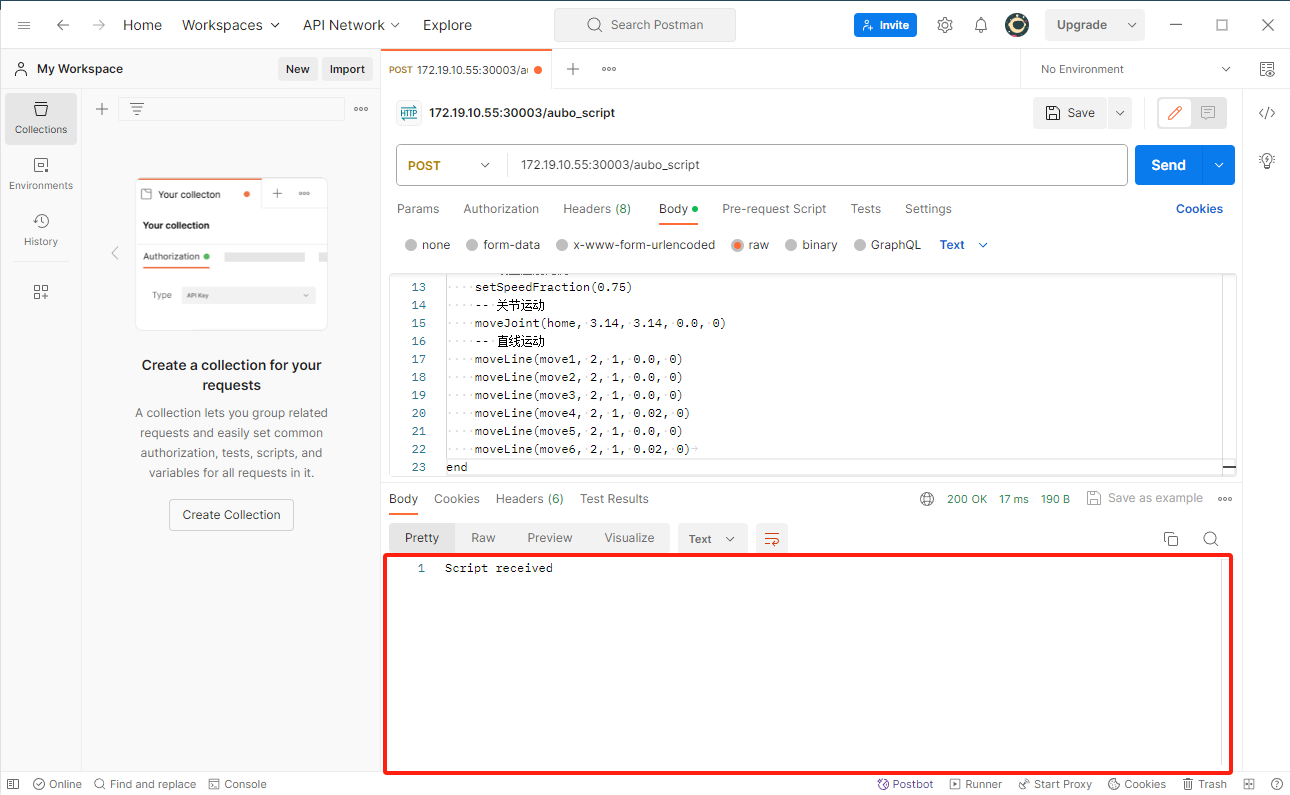The image size is (1290, 795).
Task: Open Environments in the sidebar
Action: tap(41, 174)
